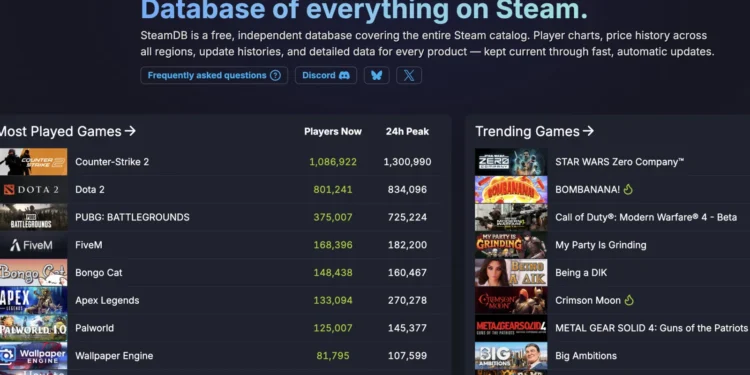Click the Apex Legends thumbnail image
Image resolution: width=750 pixels, height=375 pixels.
pos(33,300)
